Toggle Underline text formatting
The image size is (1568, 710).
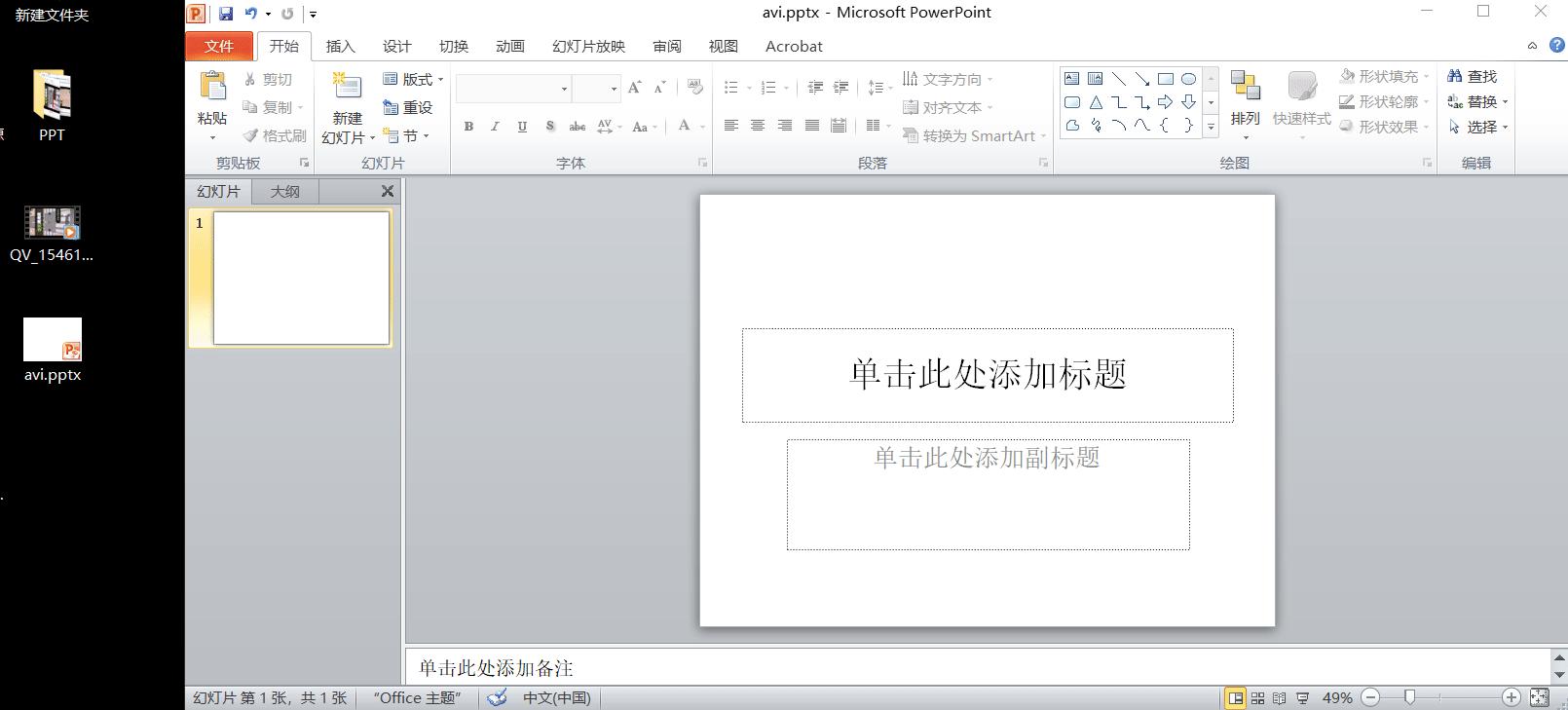click(522, 126)
